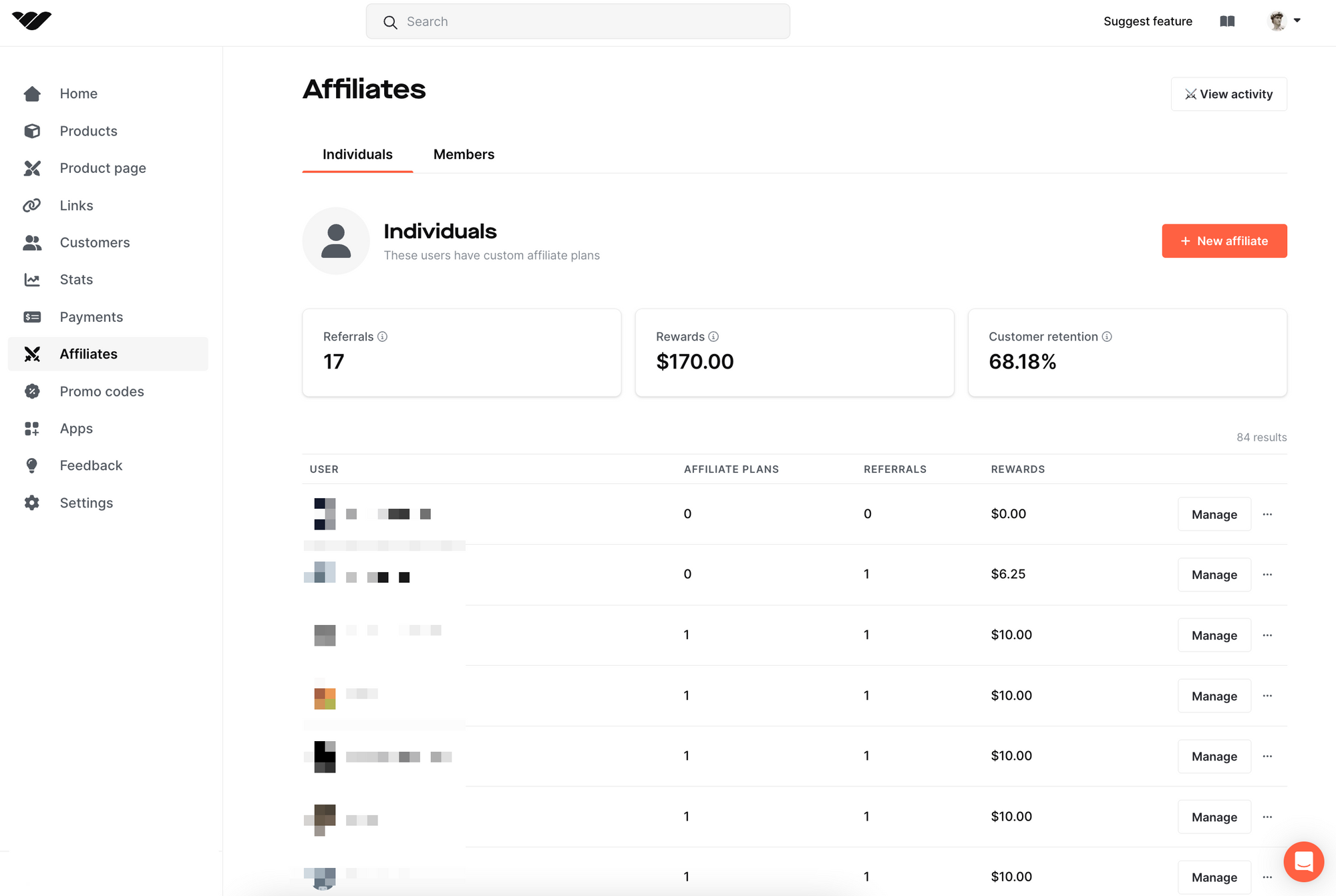The image size is (1336, 896).
Task: Click the Referrals info tooltip icon
Action: click(383, 337)
